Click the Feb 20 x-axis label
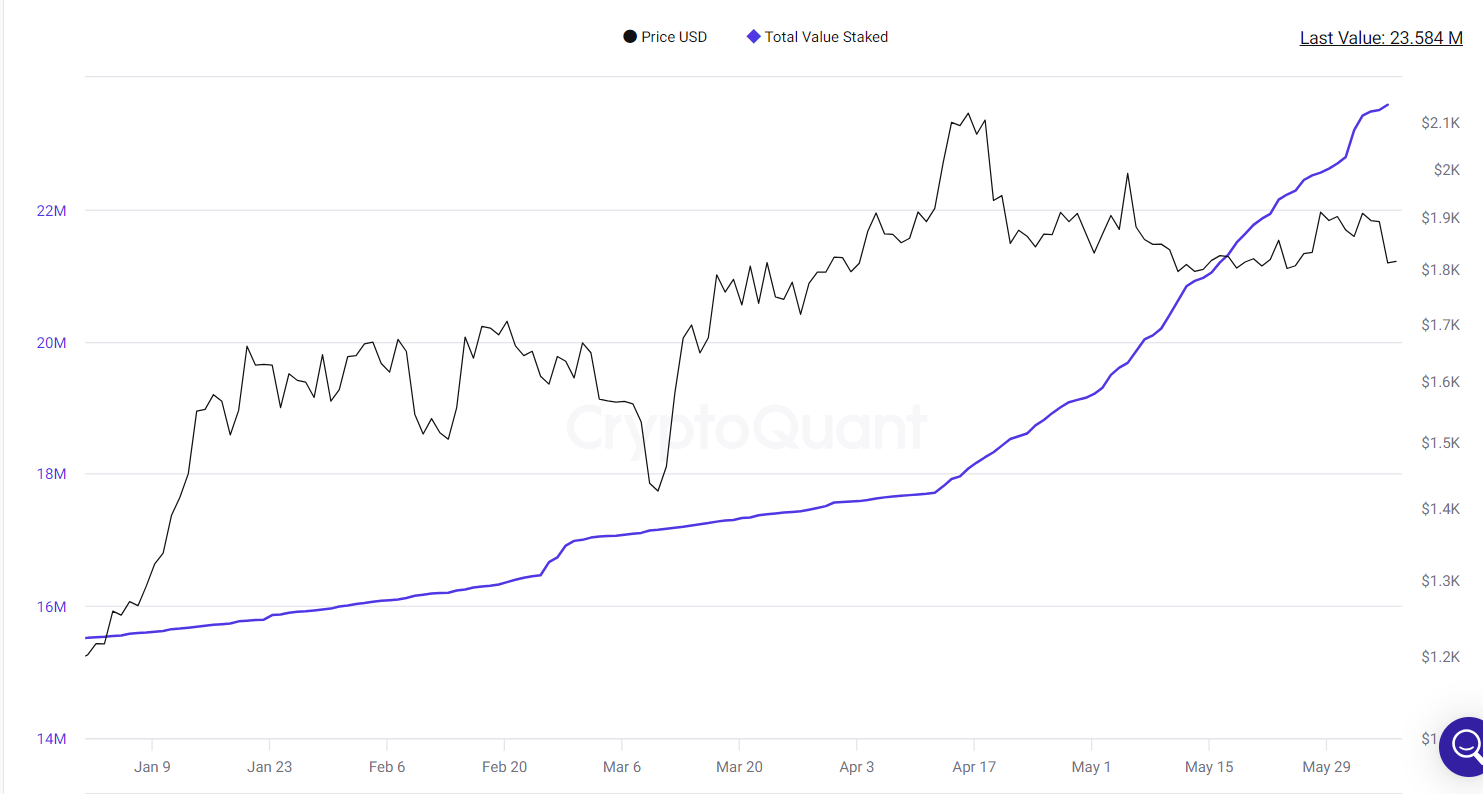This screenshot has height=794, width=1483. [x=504, y=767]
